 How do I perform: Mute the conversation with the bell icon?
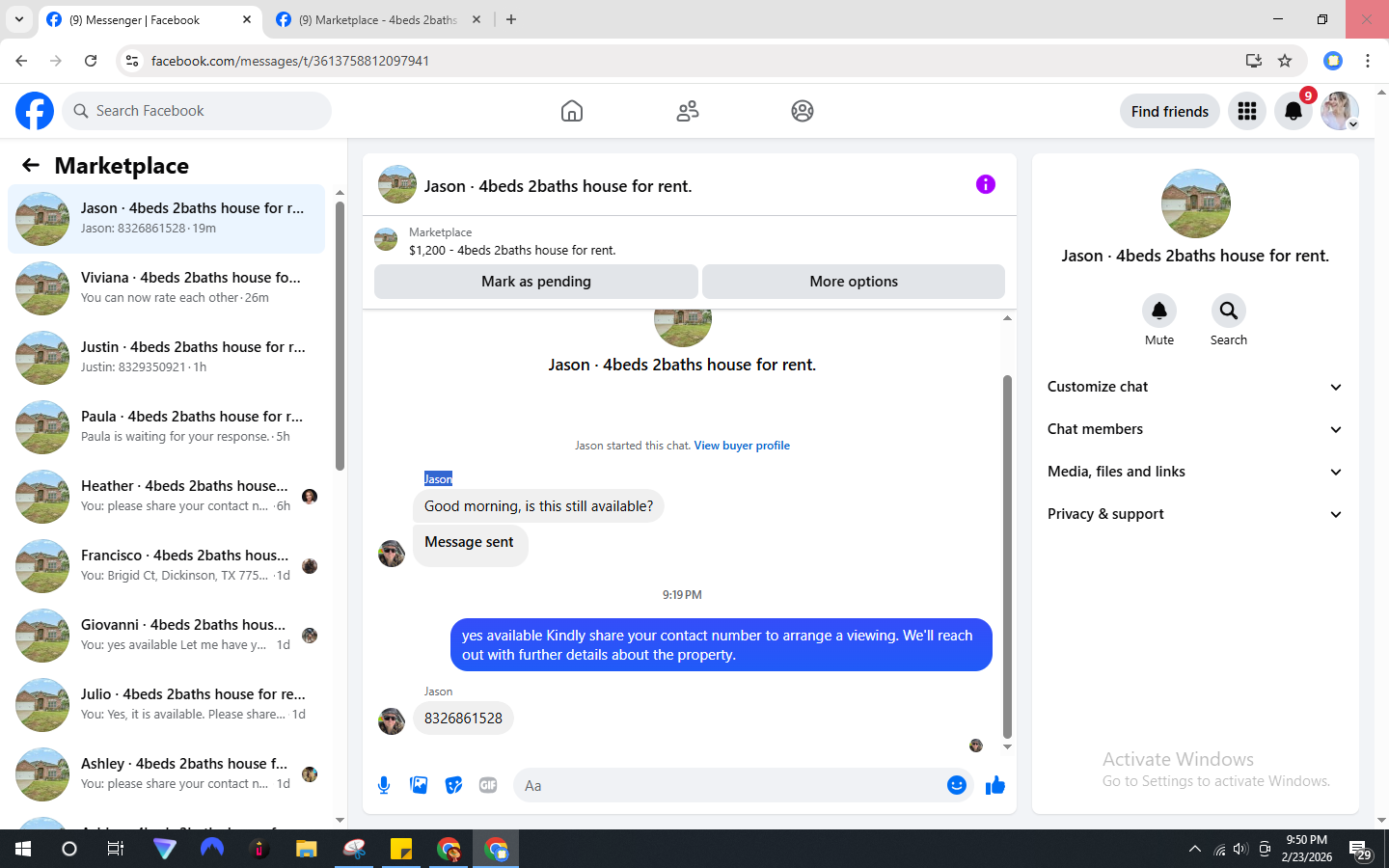pos(1159,311)
